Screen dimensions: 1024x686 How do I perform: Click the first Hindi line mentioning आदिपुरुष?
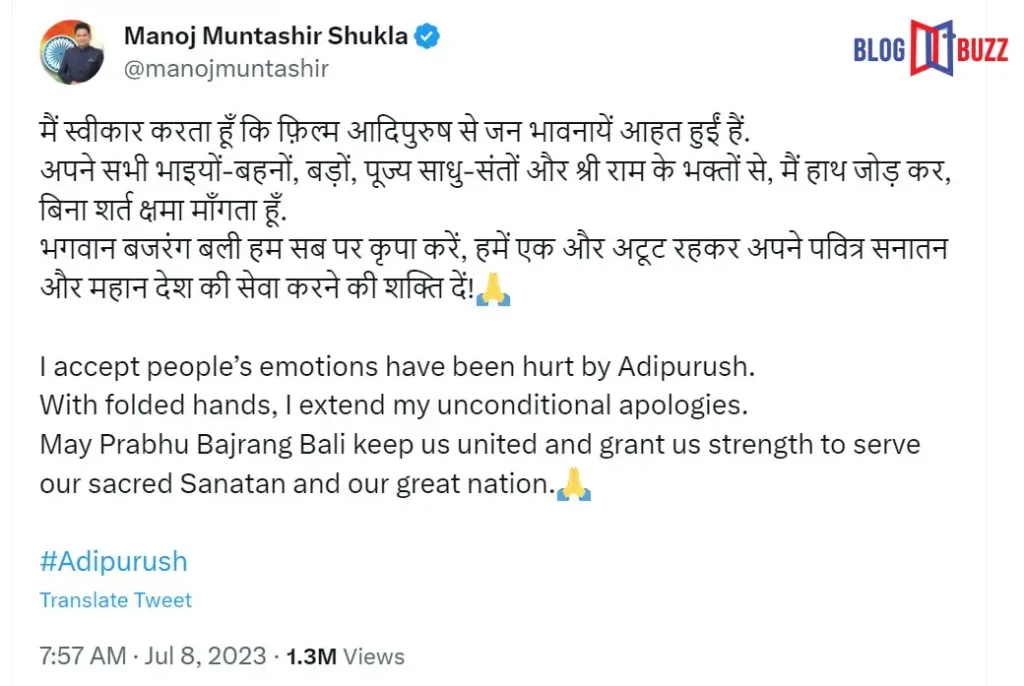[x=394, y=131]
